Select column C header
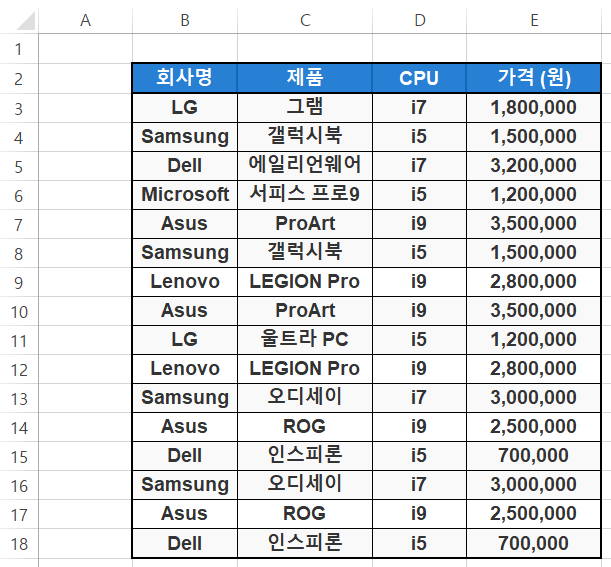 pyautogui.click(x=305, y=20)
